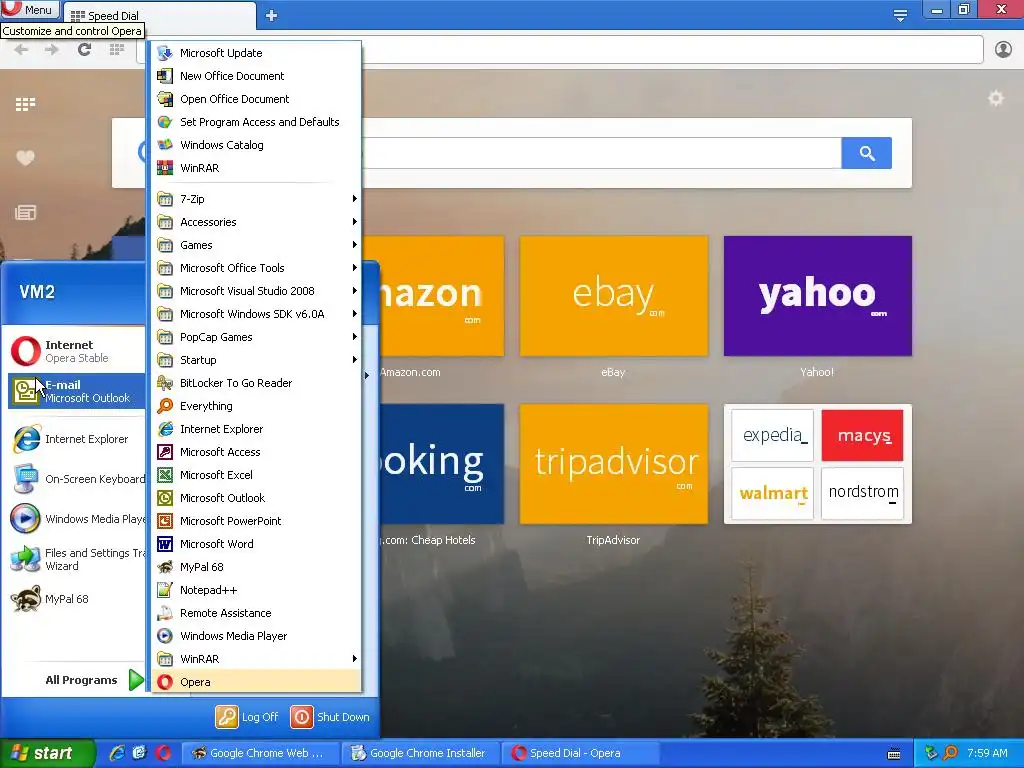
Task: Open the user account icon
Action: [1003, 49]
